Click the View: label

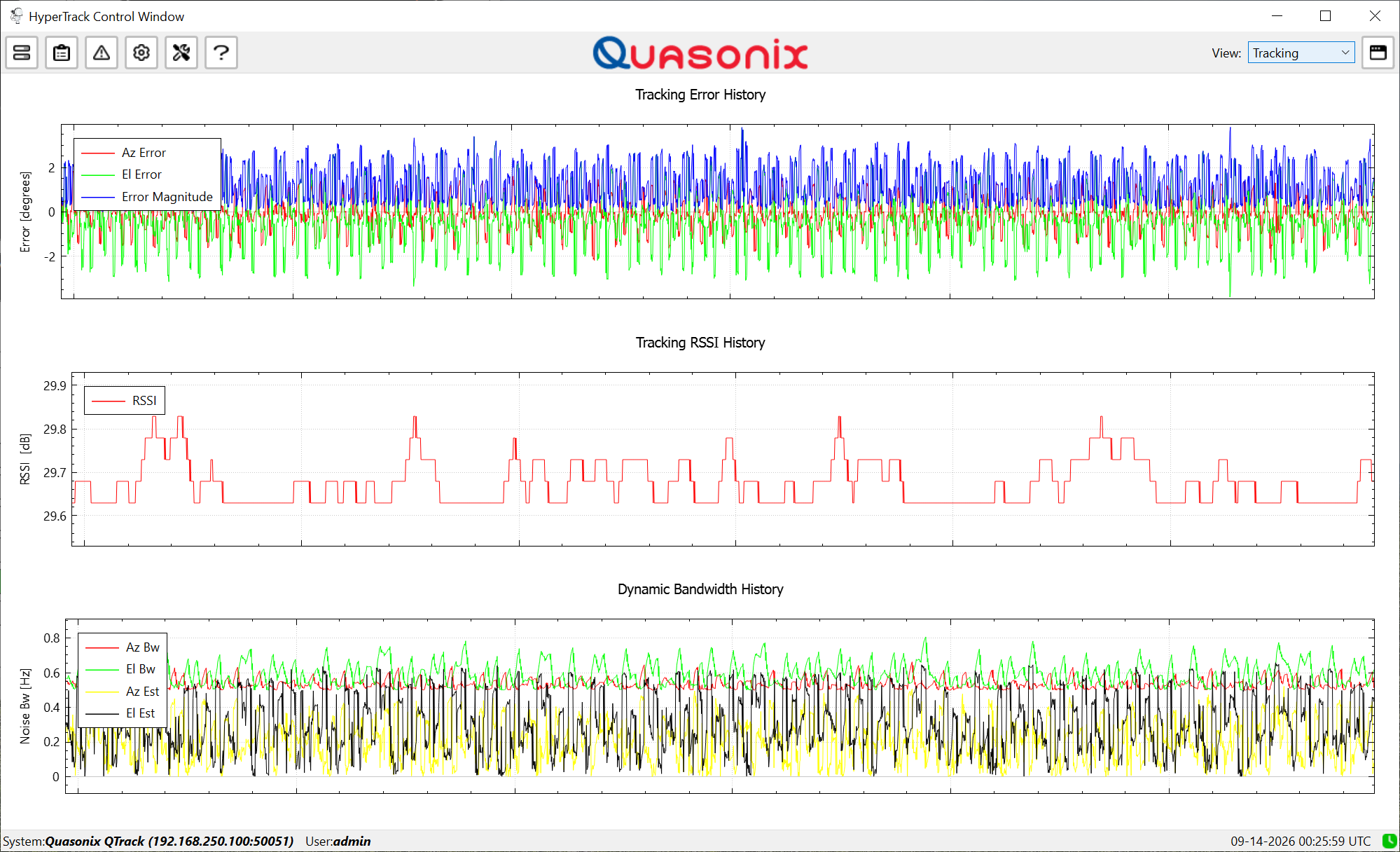(1226, 53)
